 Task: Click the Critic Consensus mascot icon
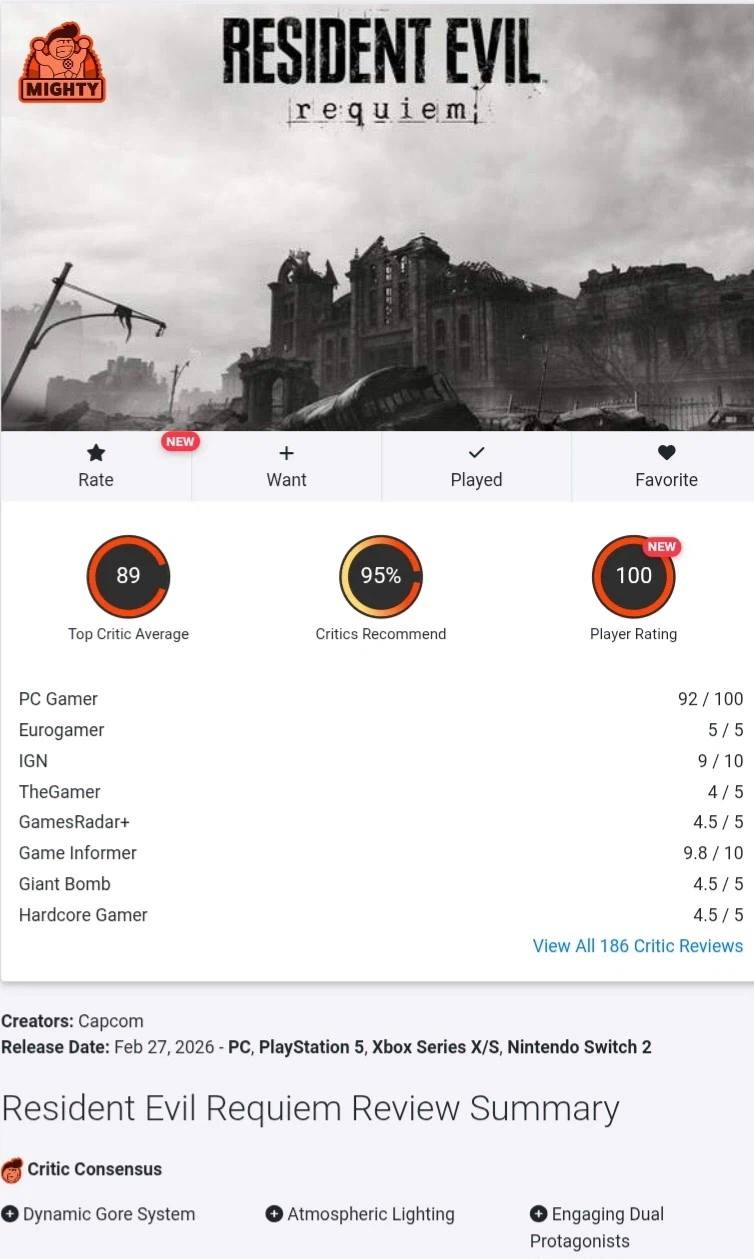pyautogui.click(x=12, y=1170)
